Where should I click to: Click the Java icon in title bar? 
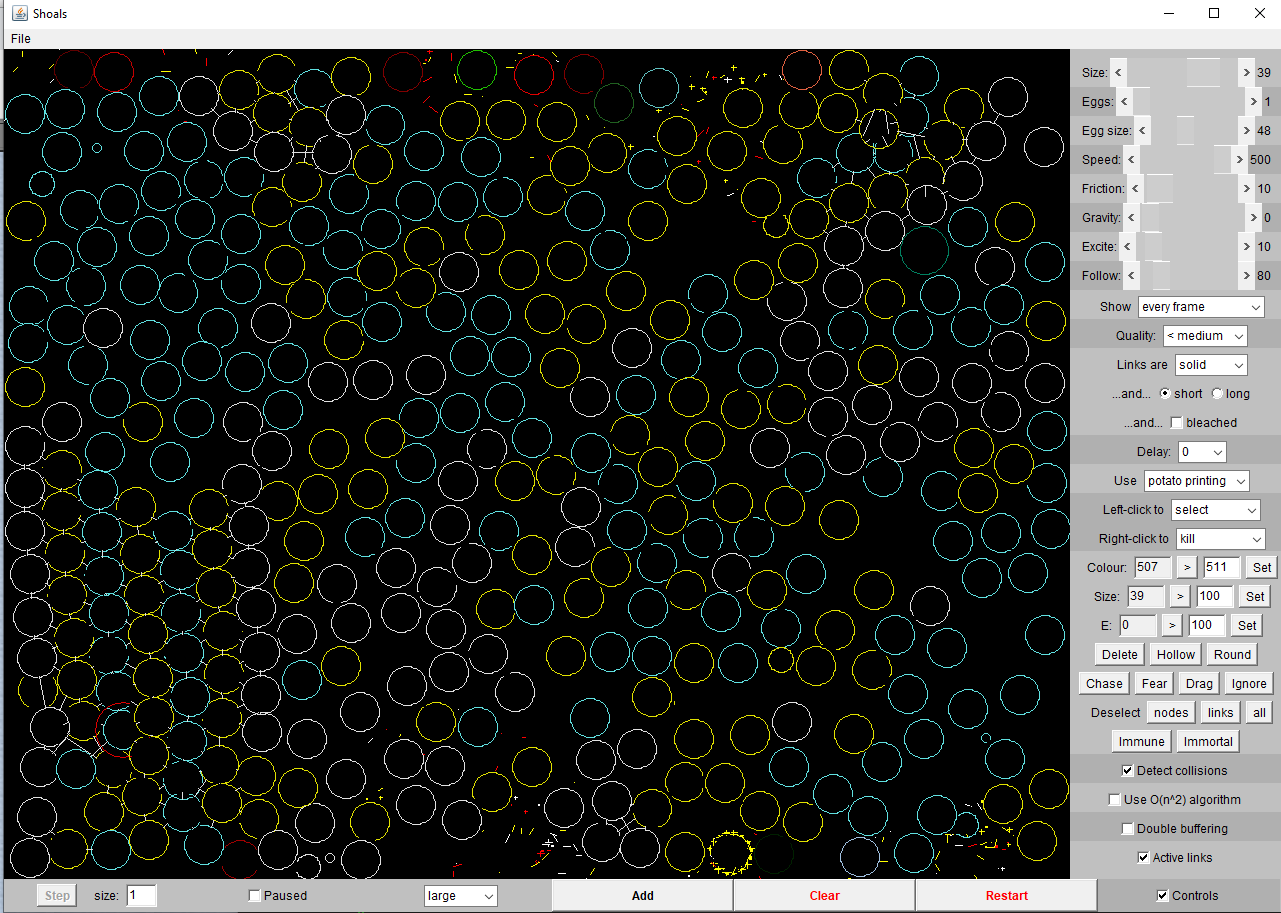[19, 14]
